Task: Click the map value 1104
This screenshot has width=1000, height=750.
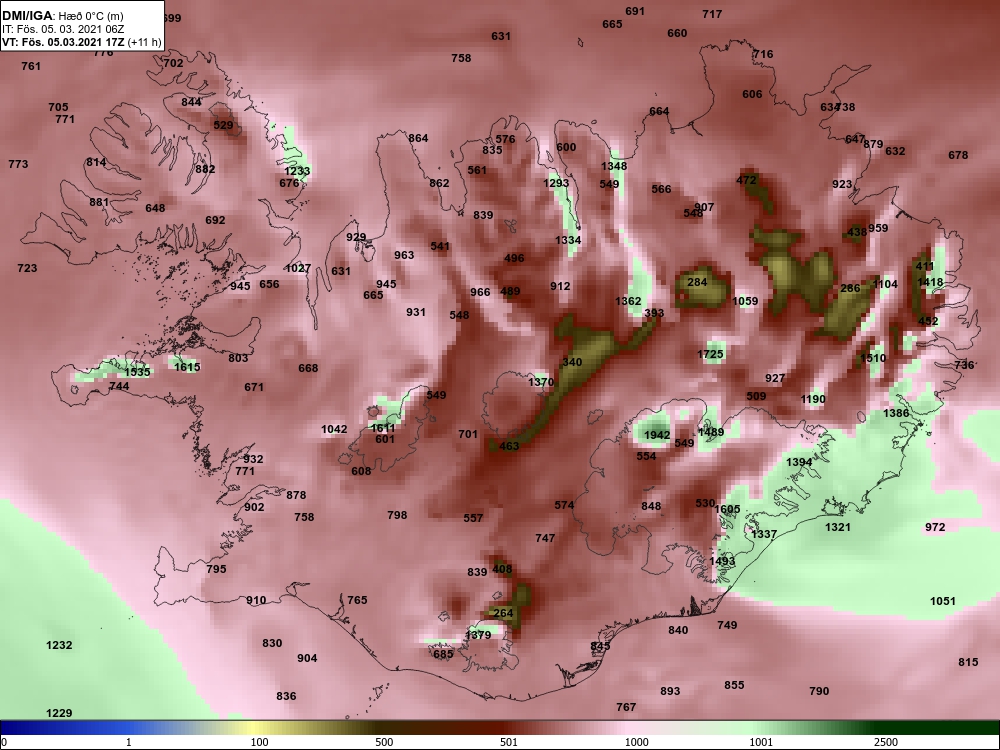Action: pos(885,284)
